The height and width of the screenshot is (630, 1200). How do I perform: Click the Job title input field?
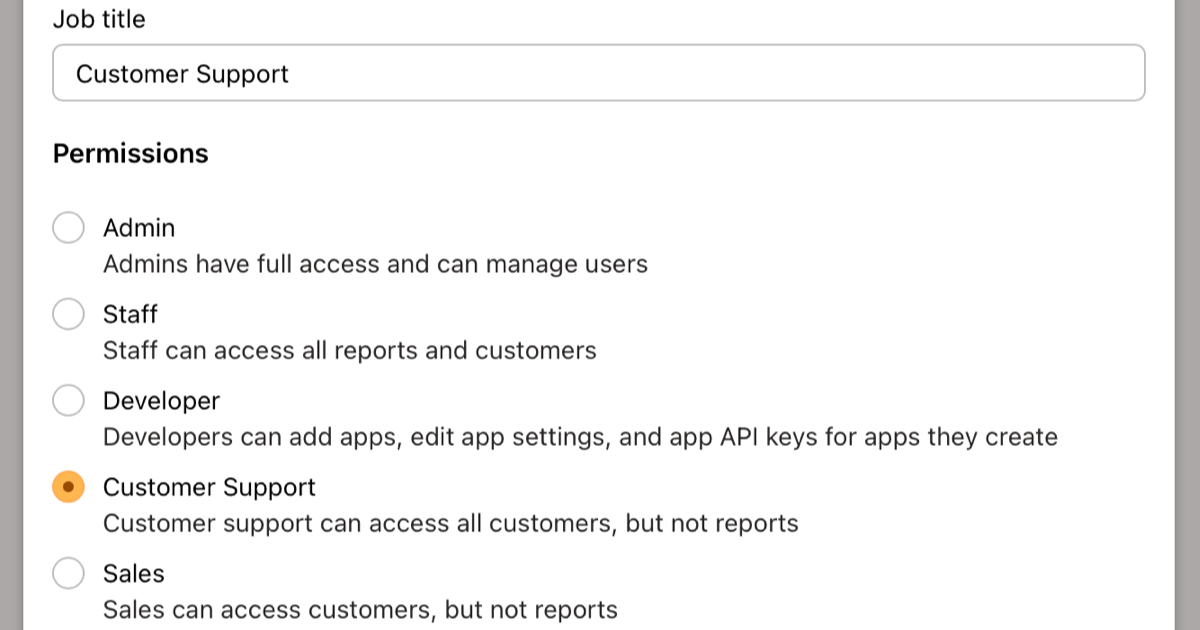tap(598, 72)
